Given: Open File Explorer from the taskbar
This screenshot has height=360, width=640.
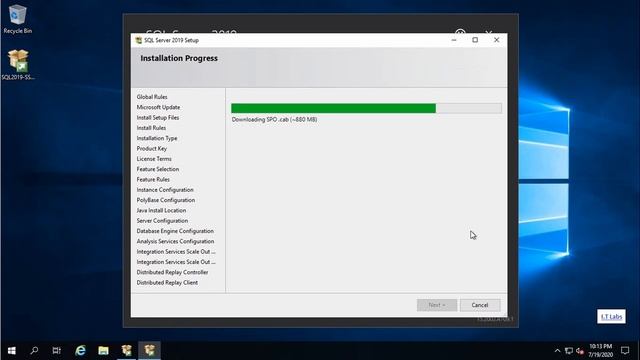Looking at the screenshot, I should (x=103, y=350).
